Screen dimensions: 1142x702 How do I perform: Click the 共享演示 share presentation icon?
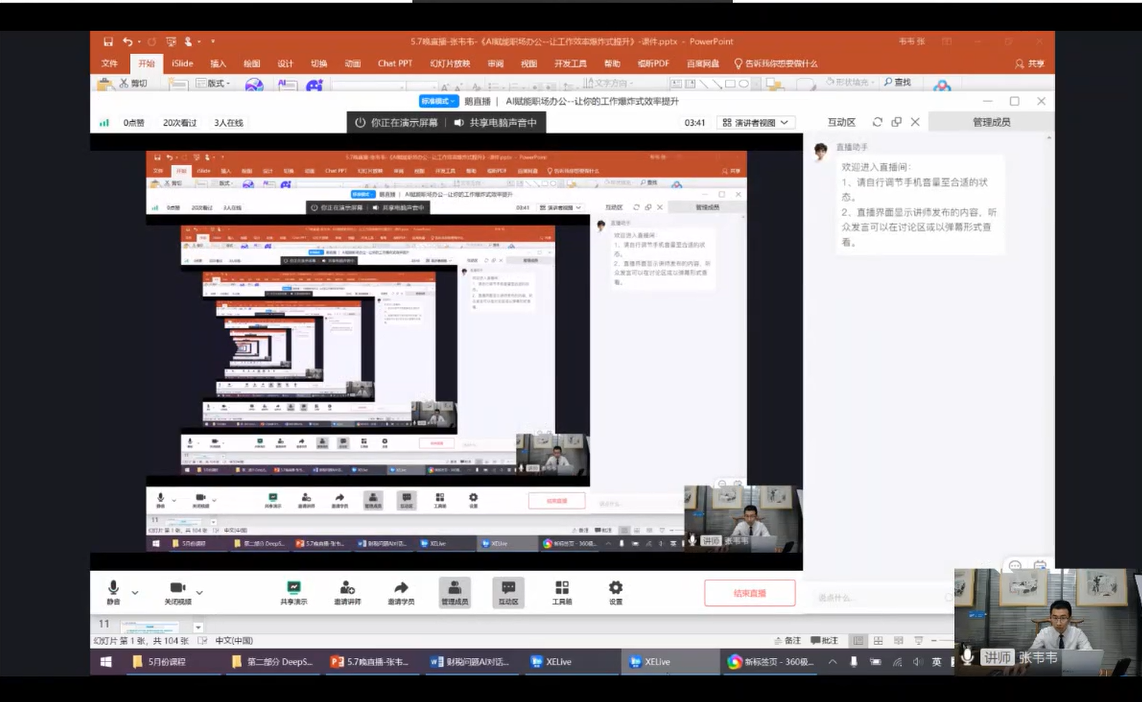tap(293, 591)
